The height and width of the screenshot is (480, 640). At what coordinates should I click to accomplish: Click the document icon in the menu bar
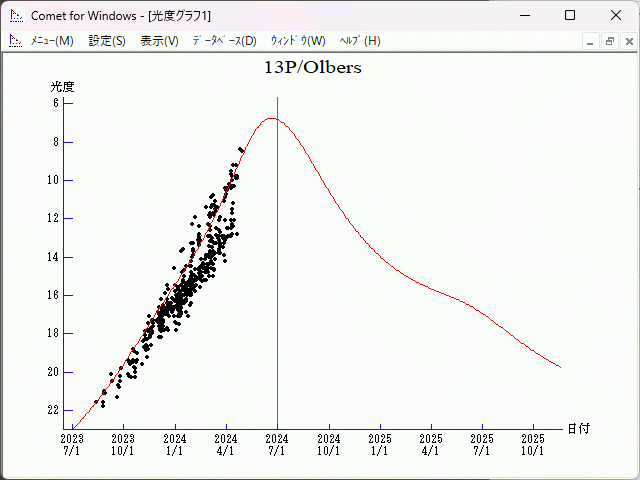(15, 41)
